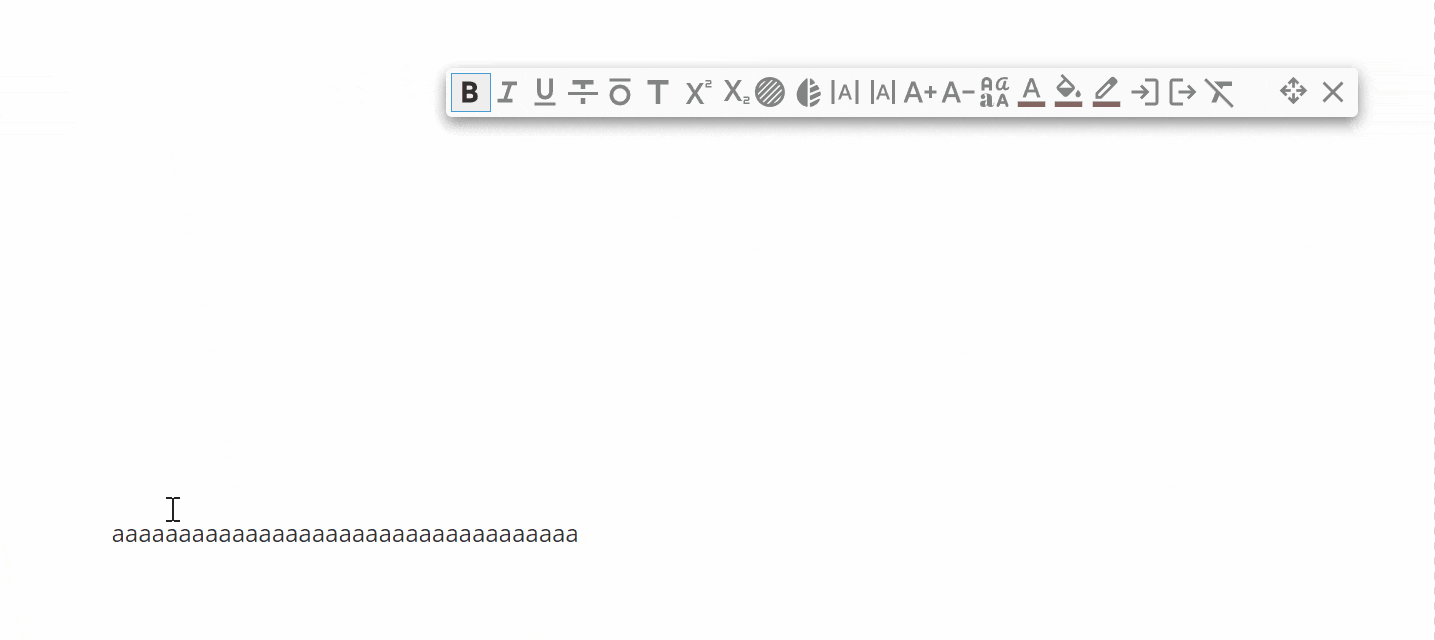The height and width of the screenshot is (640, 1435).
Task: Increase font size with A+
Action: tap(920, 93)
